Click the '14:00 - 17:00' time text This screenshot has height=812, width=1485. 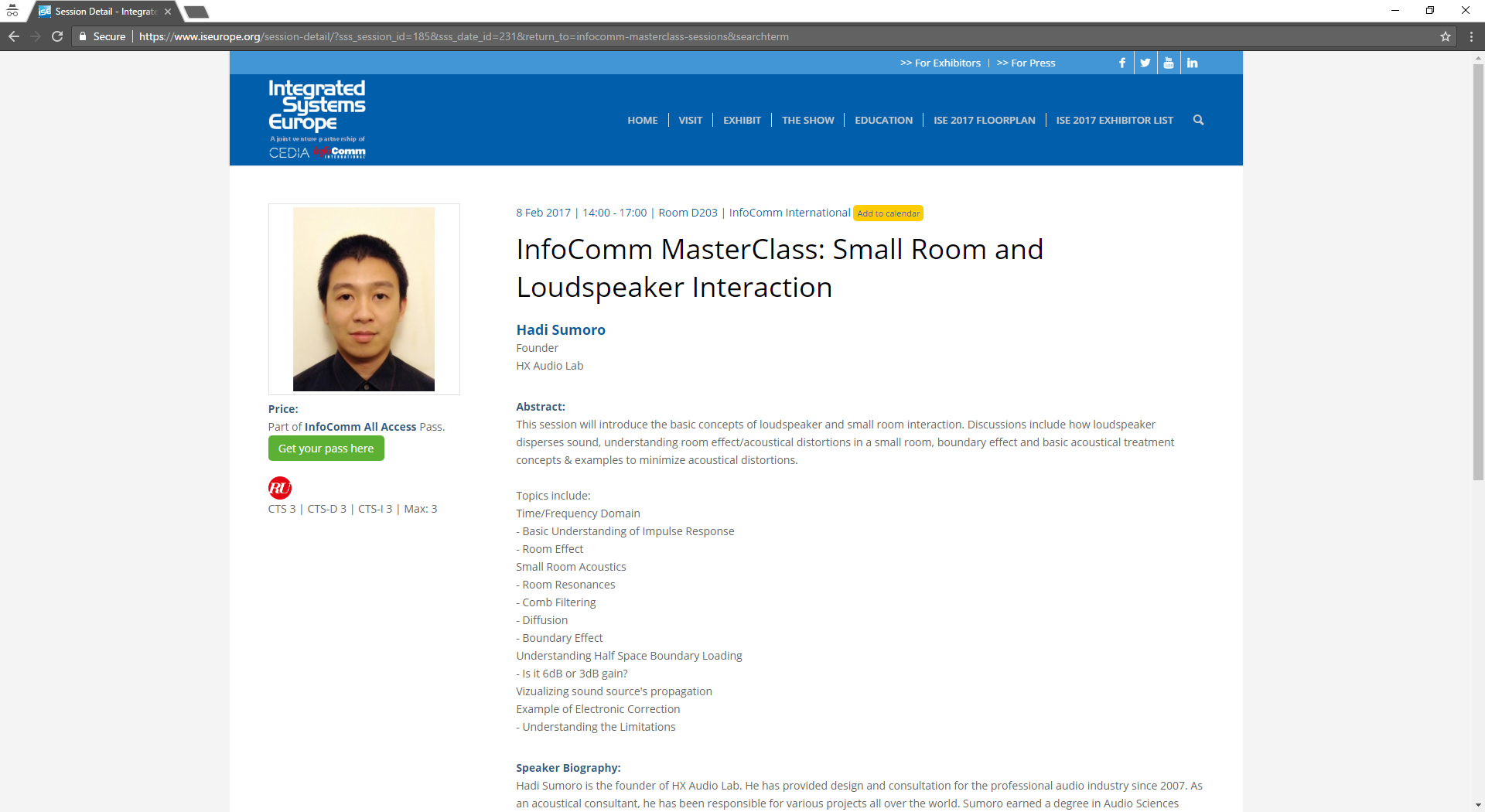point(615,213)
